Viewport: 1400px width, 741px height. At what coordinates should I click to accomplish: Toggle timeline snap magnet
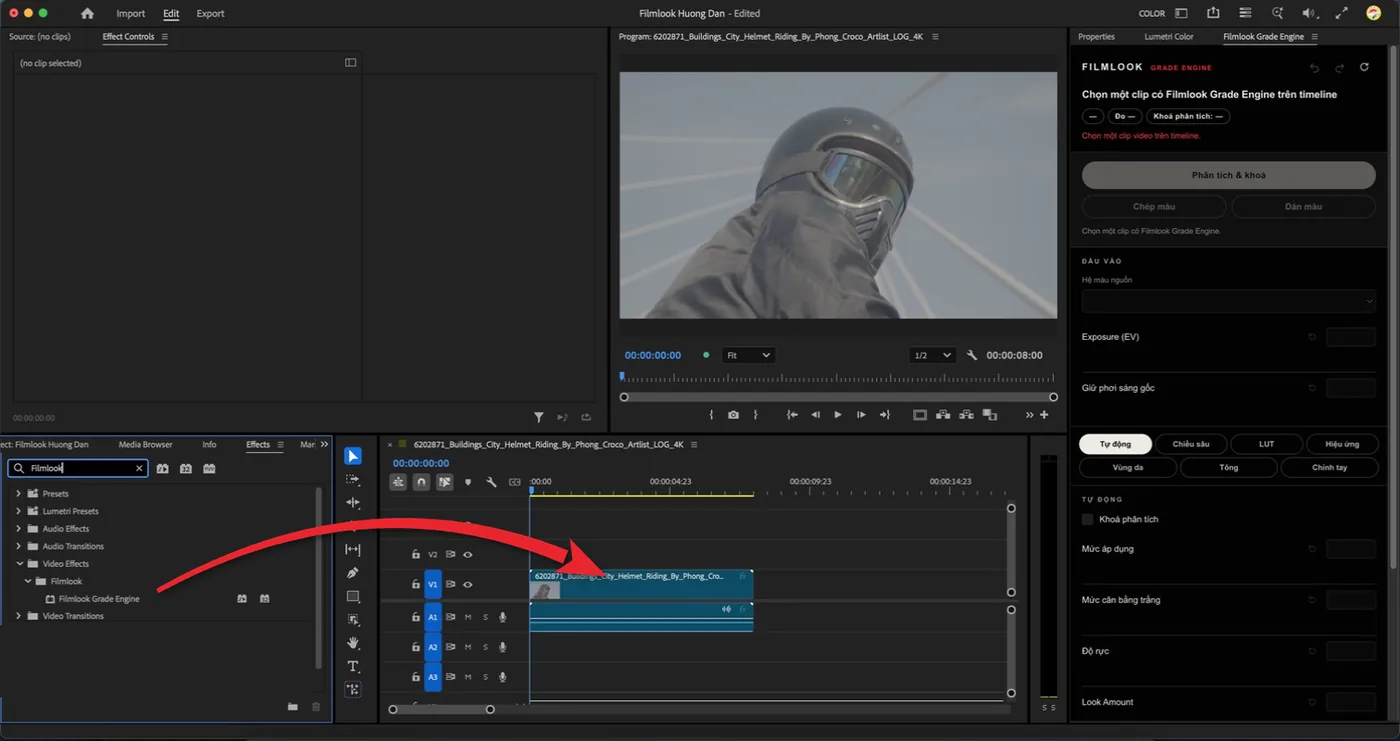422,482
